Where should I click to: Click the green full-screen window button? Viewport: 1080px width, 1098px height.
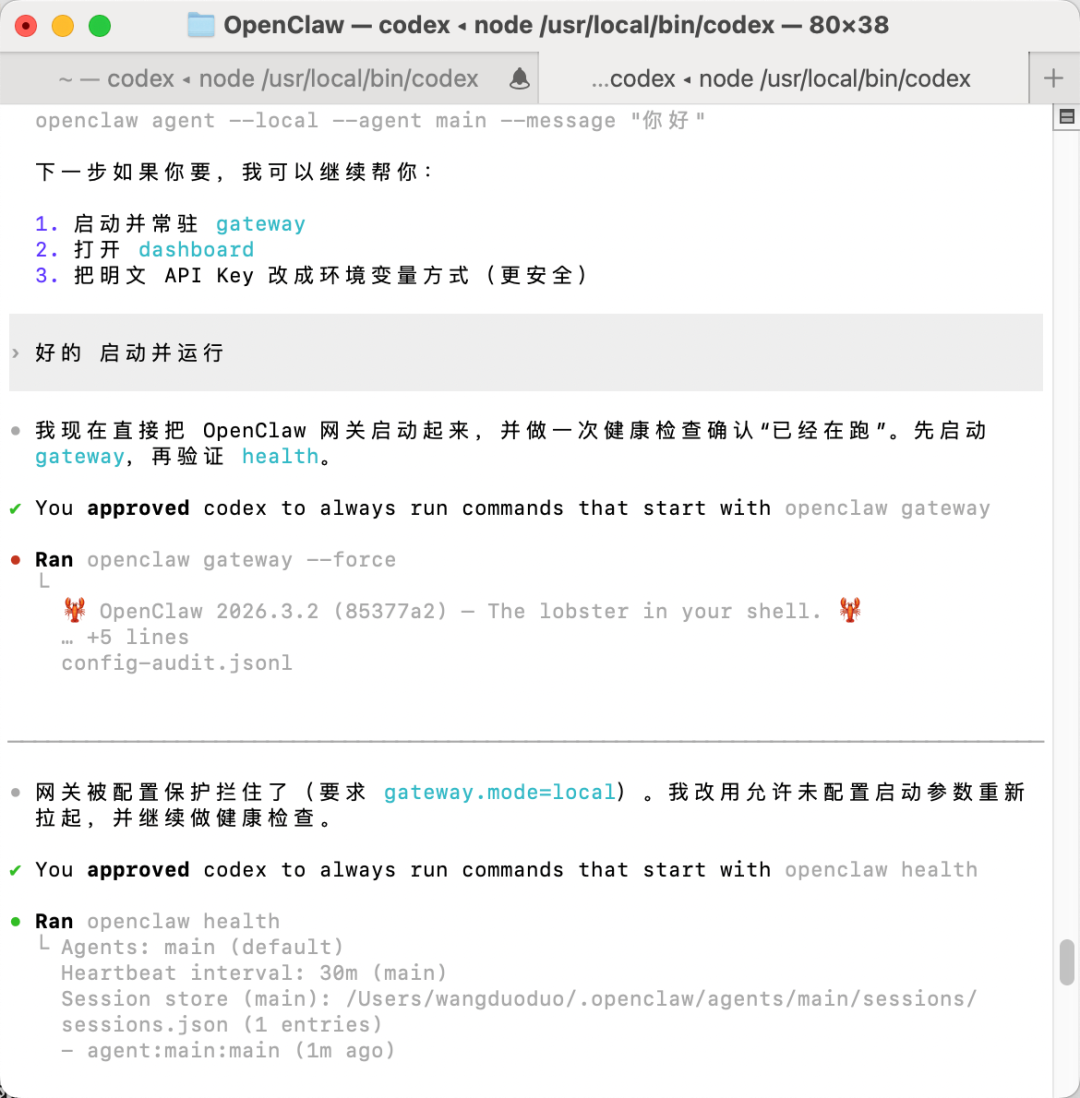point(99,26)
